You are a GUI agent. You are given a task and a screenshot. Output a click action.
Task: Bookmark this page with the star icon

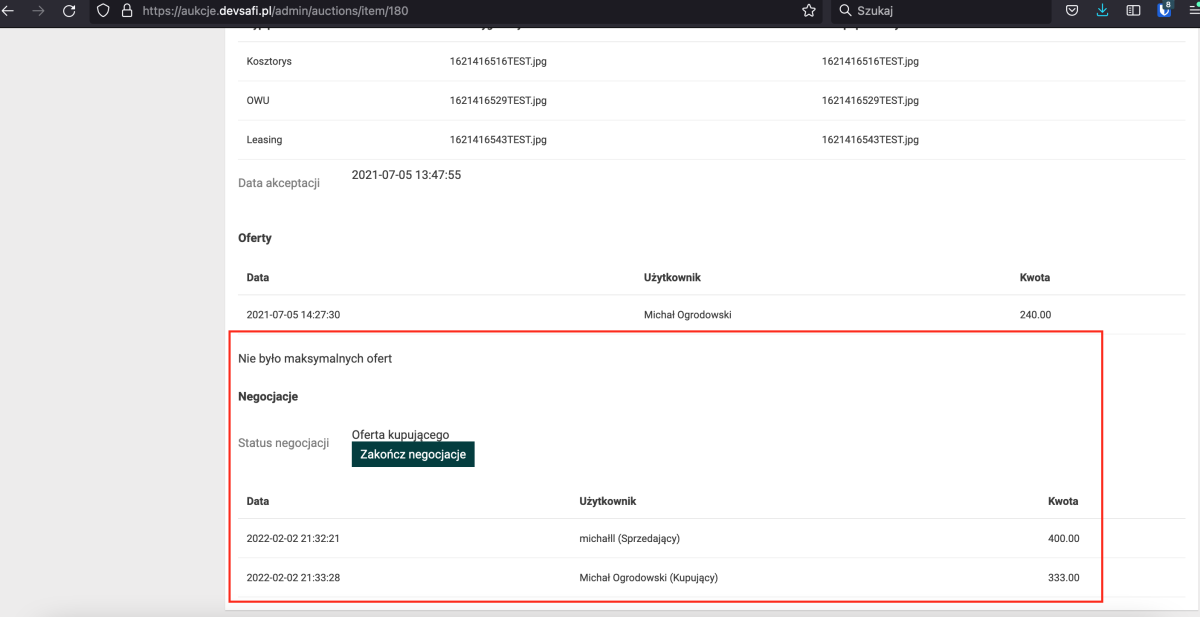(808, 11)
